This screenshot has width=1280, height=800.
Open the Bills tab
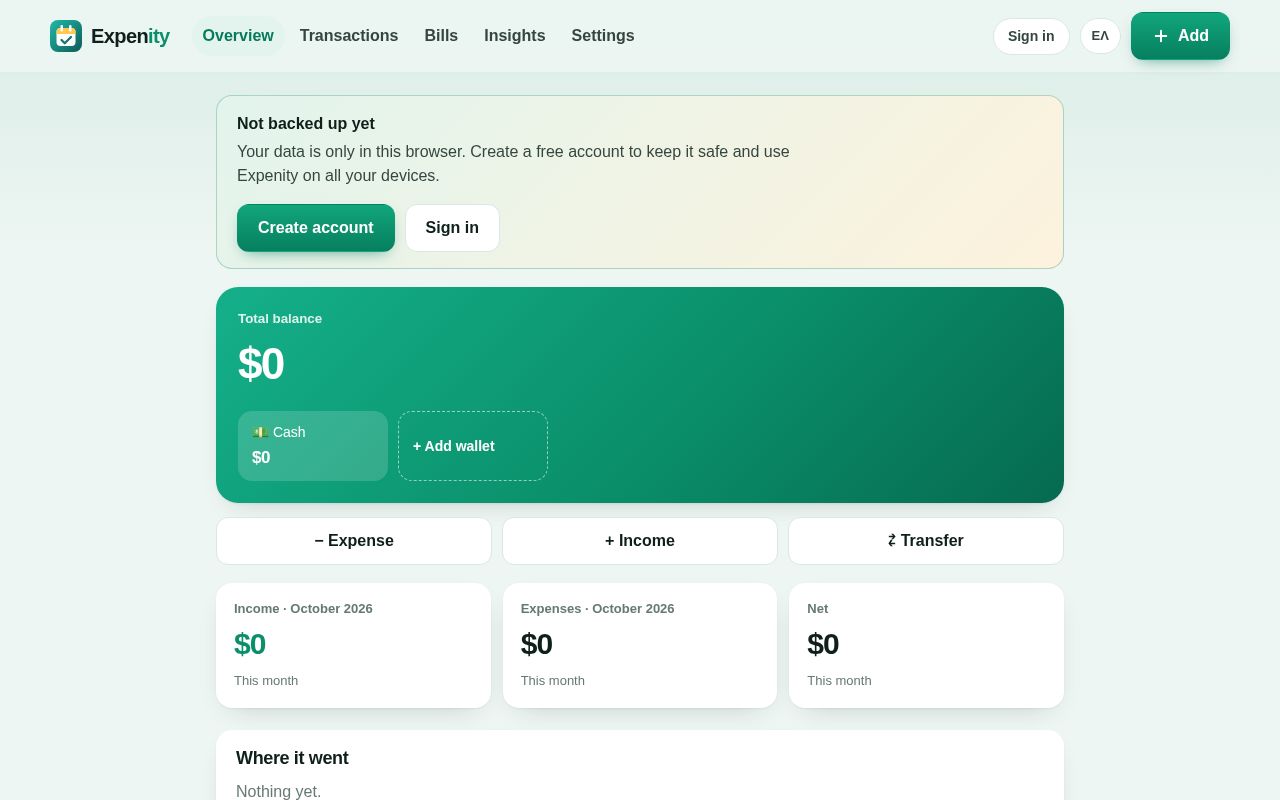coord(441,36)
